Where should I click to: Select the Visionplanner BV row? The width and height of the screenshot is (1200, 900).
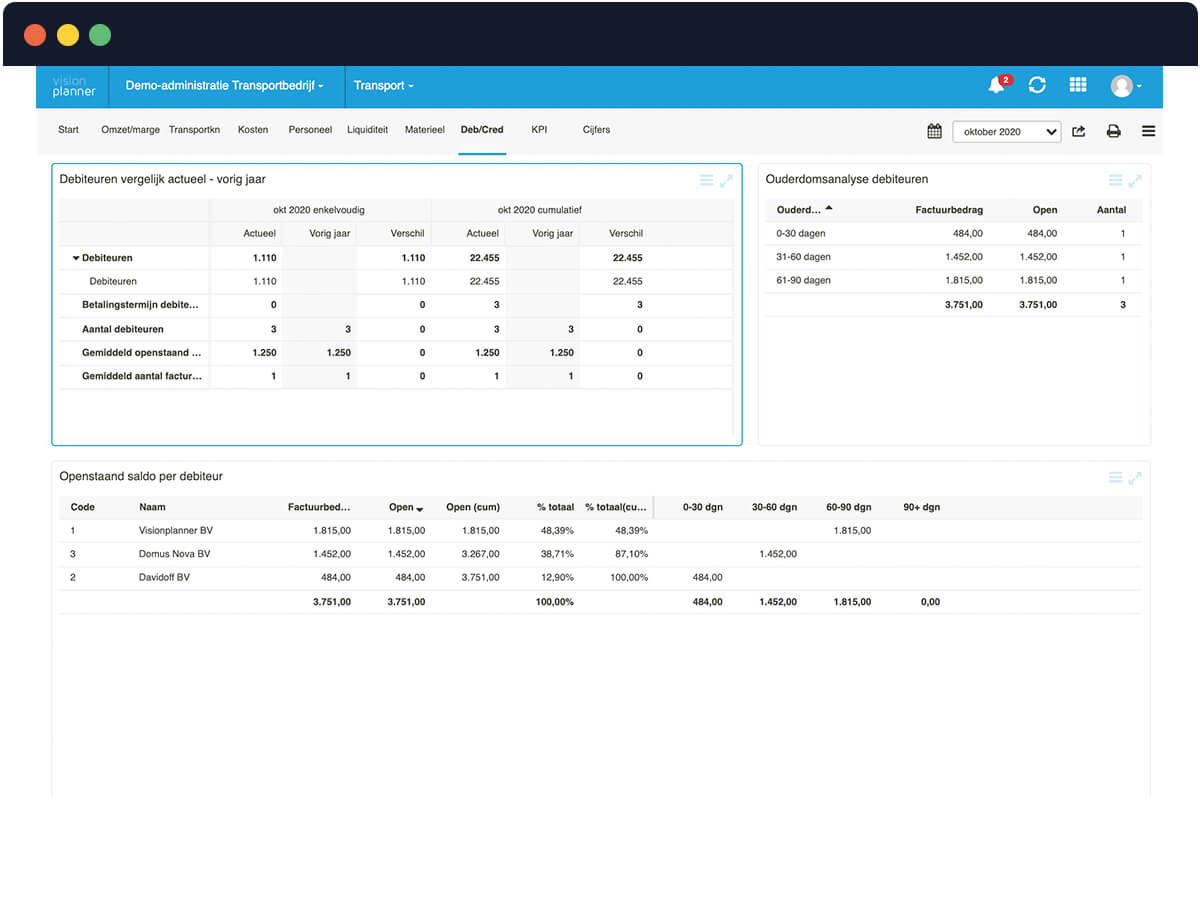pyautogui.click(x=600, y=530)
